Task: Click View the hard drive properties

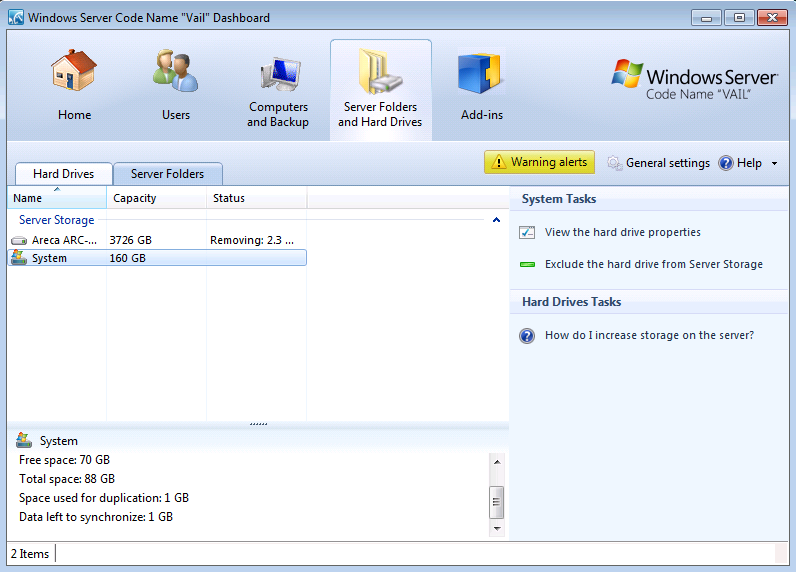Action: pos(623,232)
